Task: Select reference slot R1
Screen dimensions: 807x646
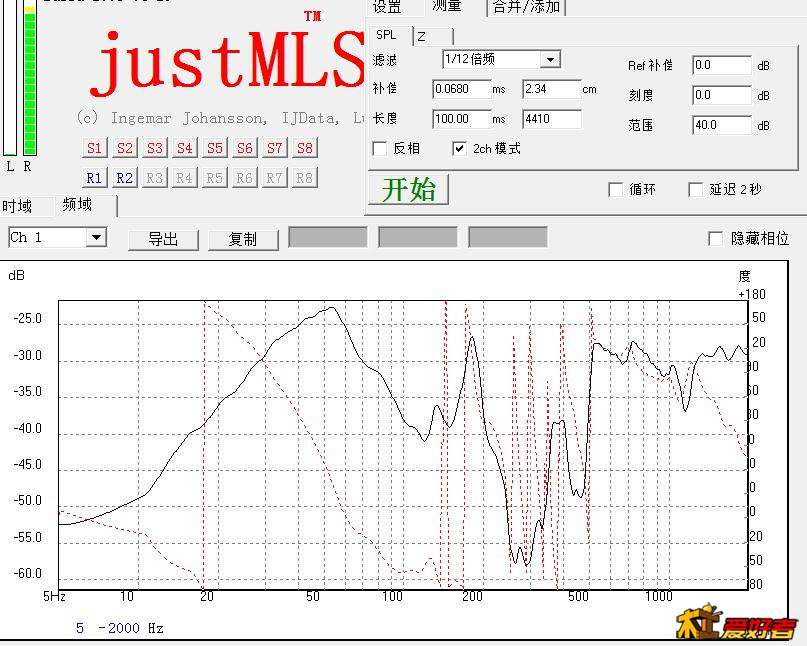Action: click(x=94, y=178)
